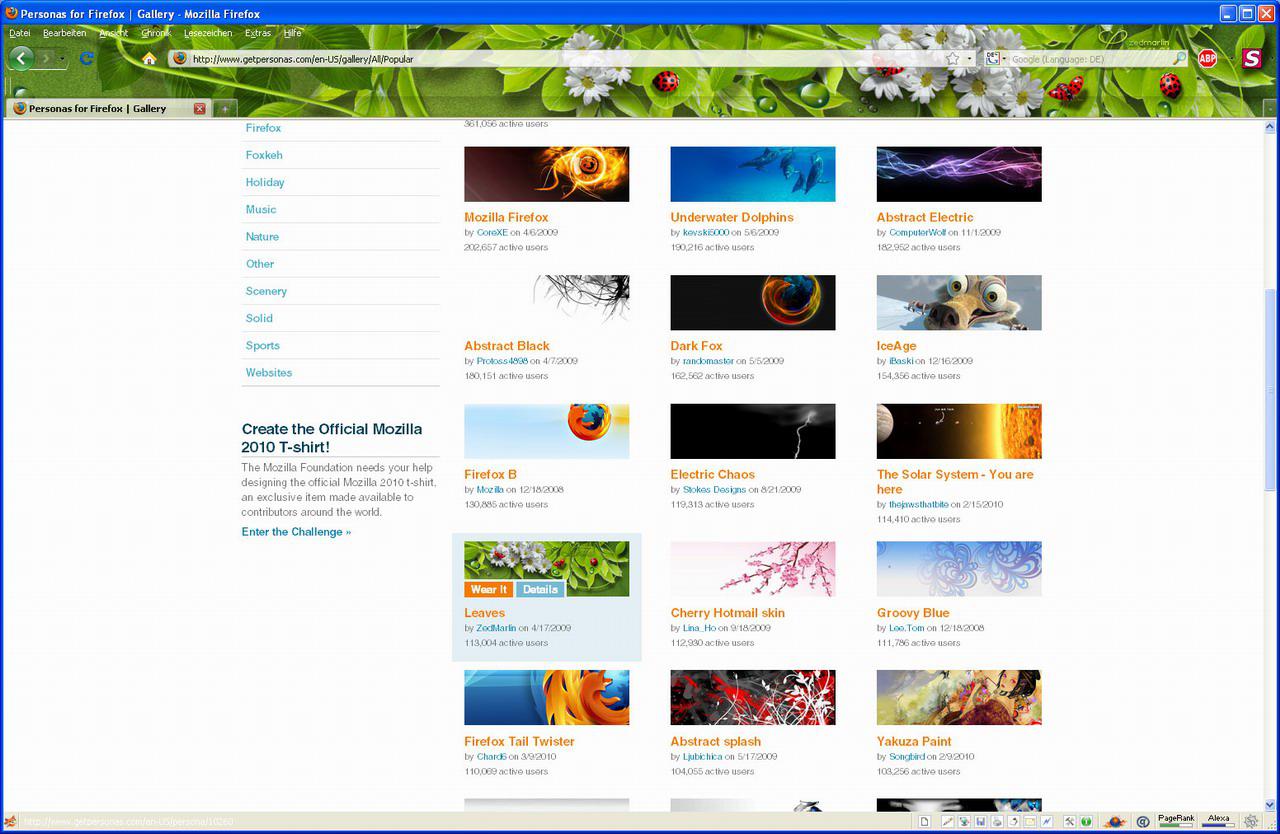Screen dimensions: 1280x834
Task: Open the Groovy Blue persona title
Action: coord(913,613)
